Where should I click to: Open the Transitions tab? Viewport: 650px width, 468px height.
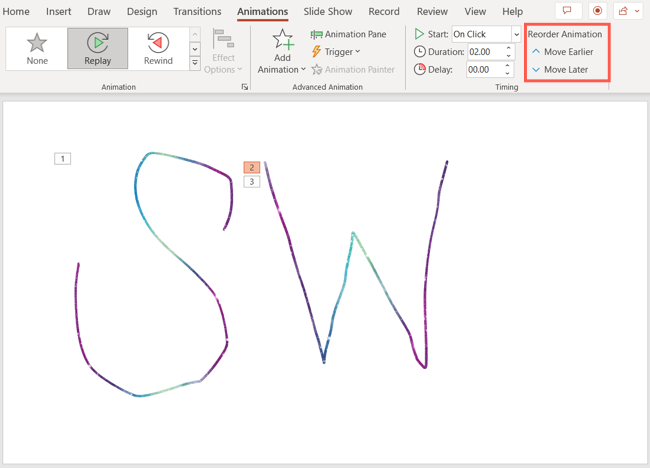[x=197, y=12]
